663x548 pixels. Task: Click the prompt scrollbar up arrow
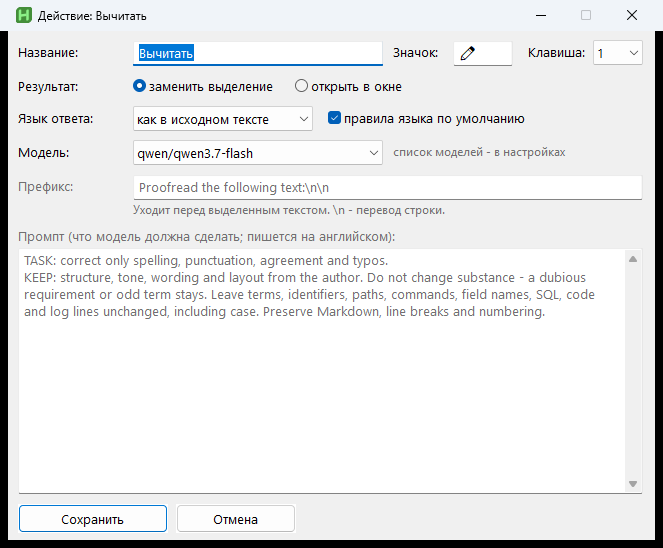pyautogui.click(x=633, y=259)
